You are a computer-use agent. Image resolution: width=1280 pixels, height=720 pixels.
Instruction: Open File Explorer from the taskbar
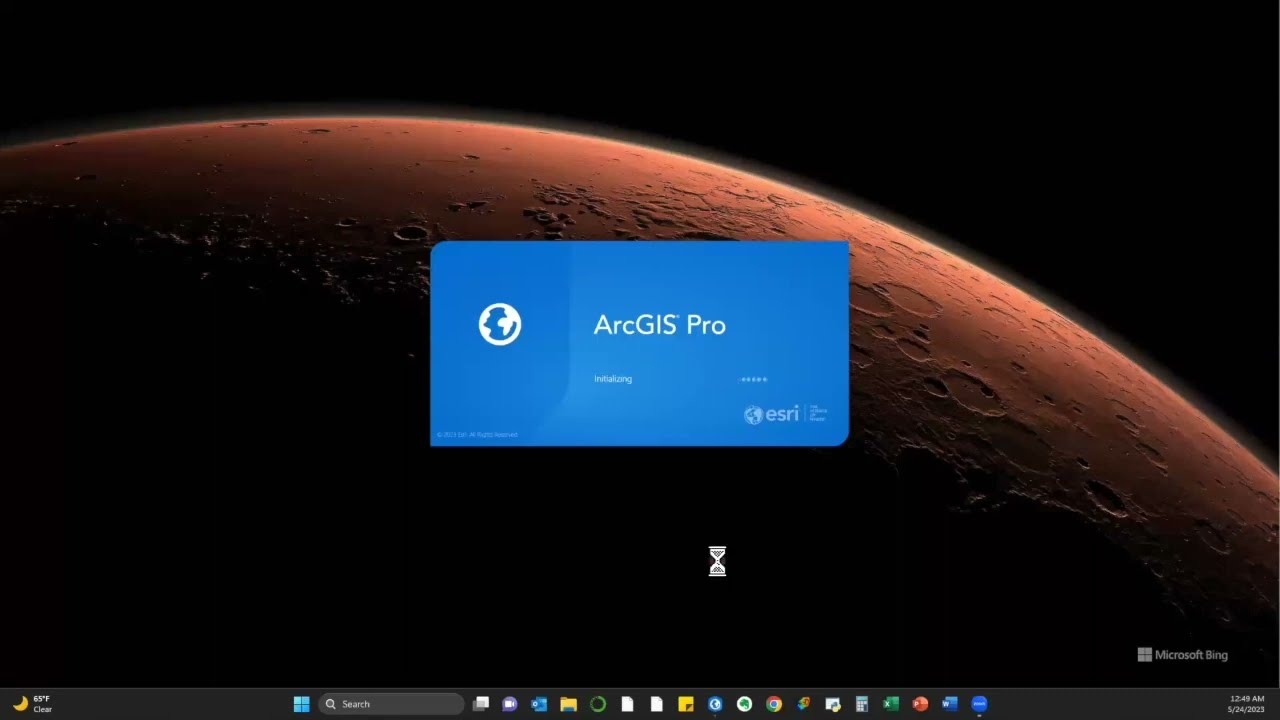coord(568,704)
